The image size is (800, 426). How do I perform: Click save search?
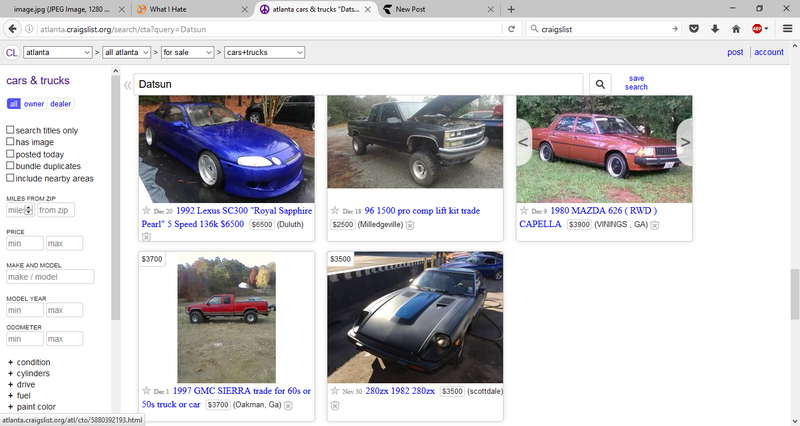(636, 83)
